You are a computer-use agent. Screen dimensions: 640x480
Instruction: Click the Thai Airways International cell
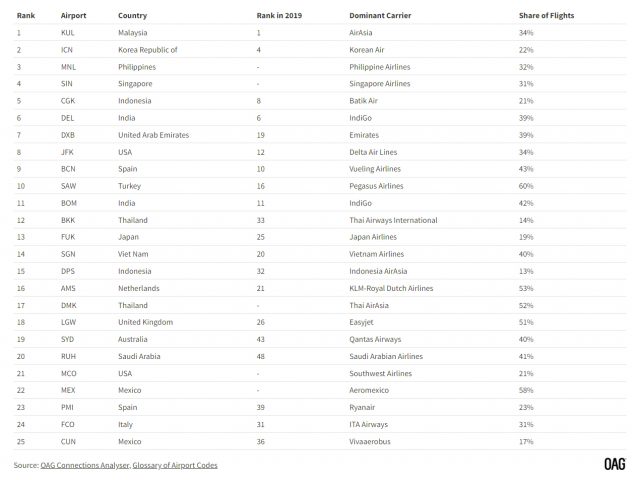[x=393, y=220]
